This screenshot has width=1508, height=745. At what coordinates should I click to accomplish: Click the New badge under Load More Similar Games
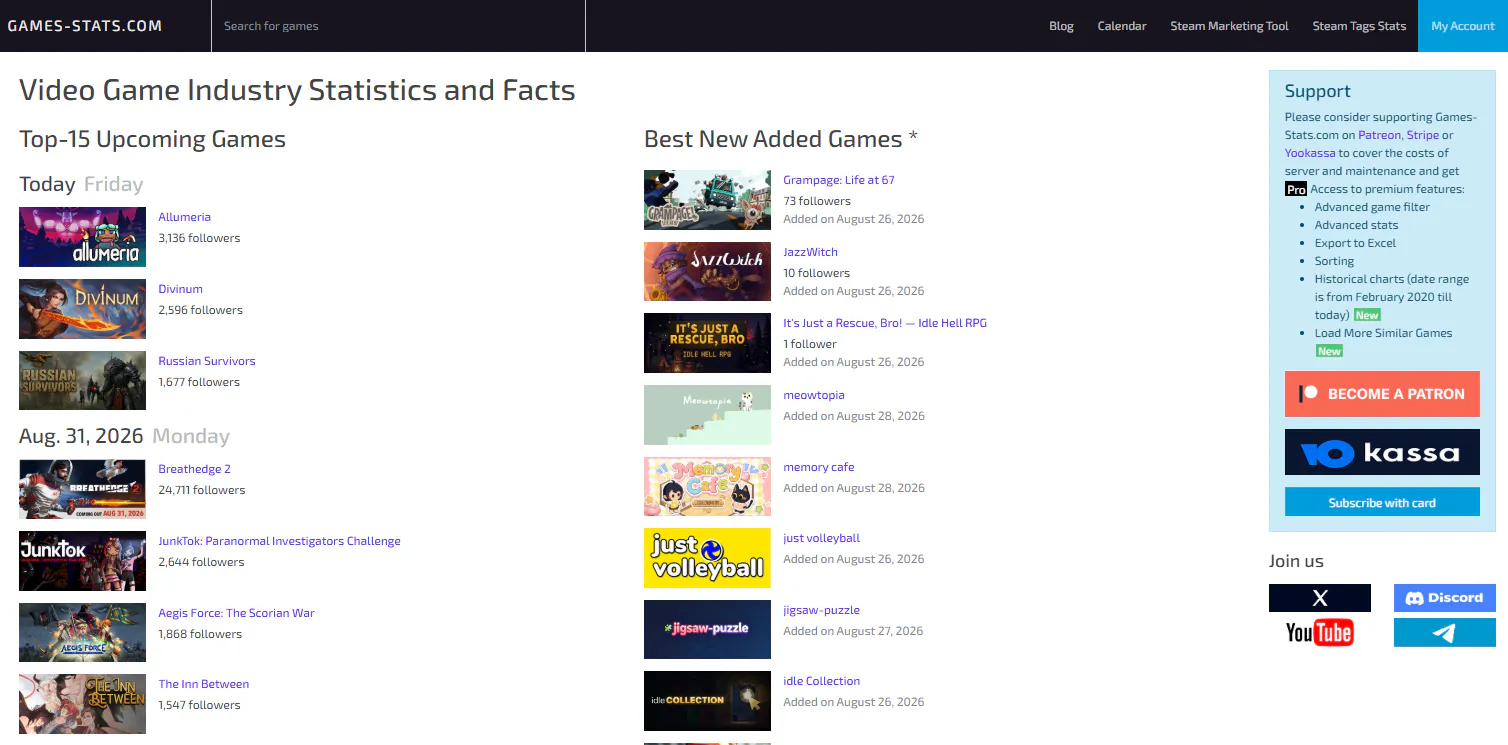1329,351
